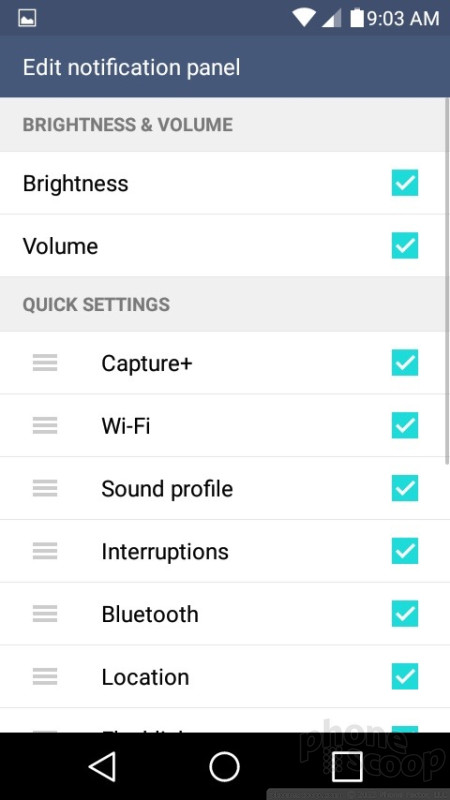Uncheck the Volume checkbox
Viewport: 450px width, 800px height.
[x=405, y=245]
